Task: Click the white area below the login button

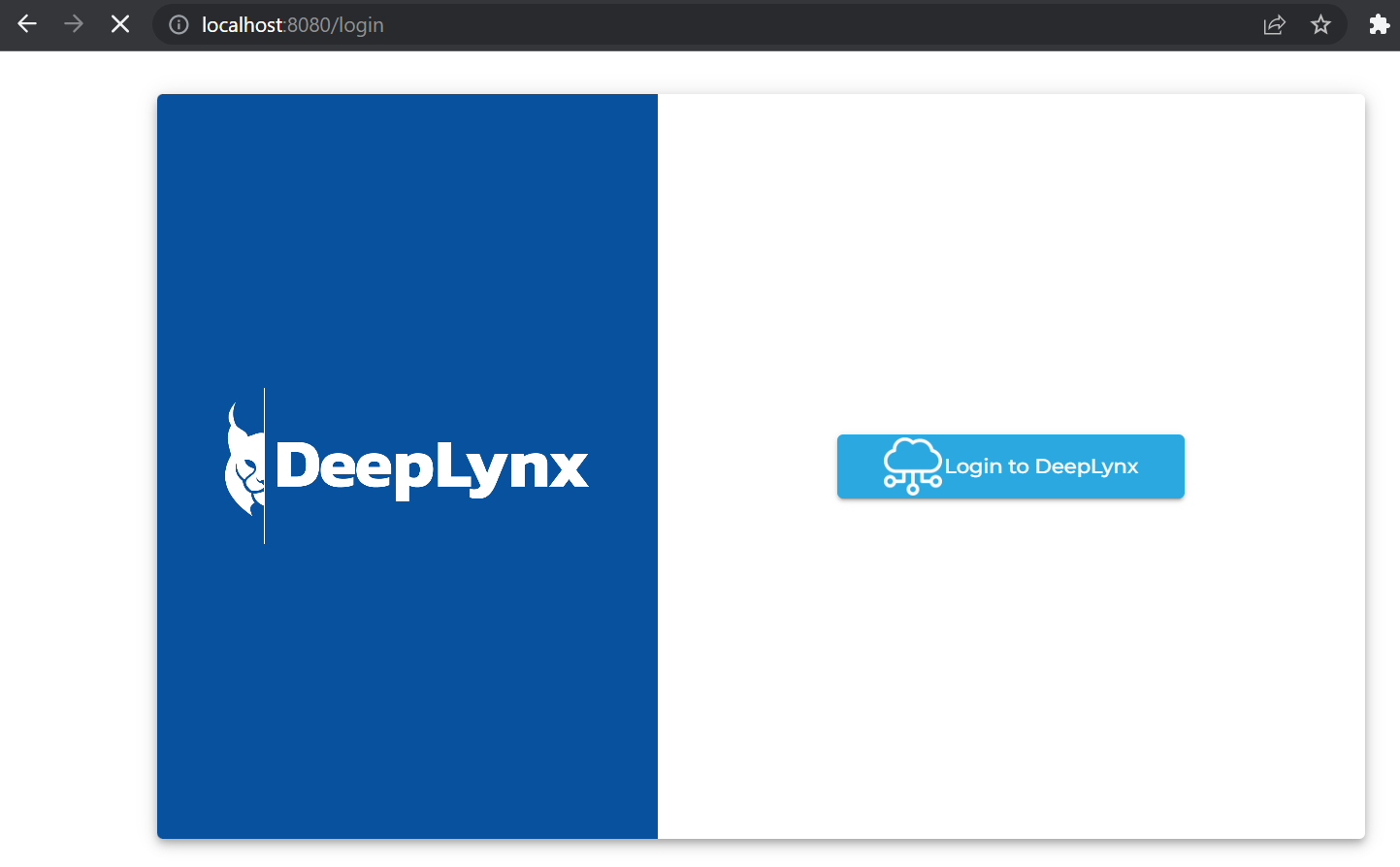Action: [x=1011, y=659]
